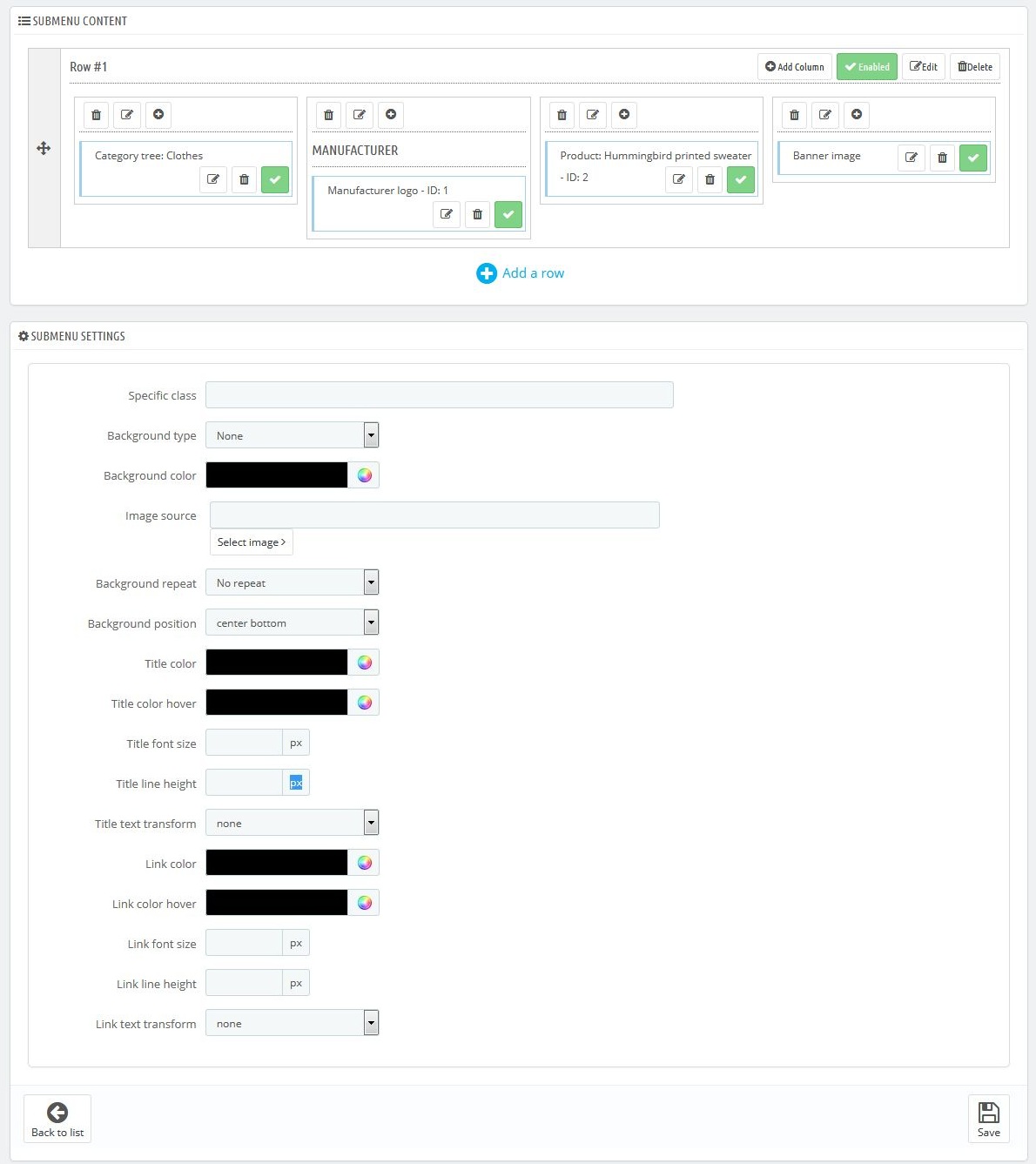Viewport: 1036px width, 1164px height.
Task: Edit the Banner image item
Action: [x=912, y=158]
